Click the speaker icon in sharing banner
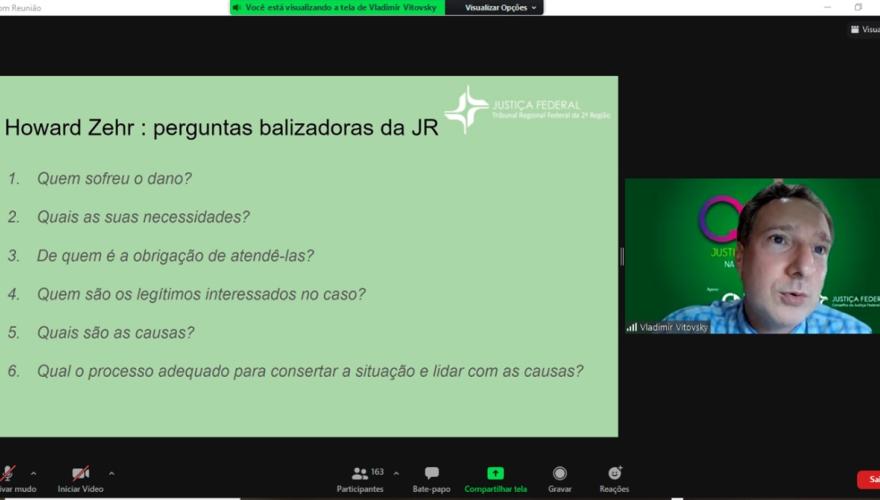Screen dimensions: 880x500 pyautogui.click(x=237, y=8)
